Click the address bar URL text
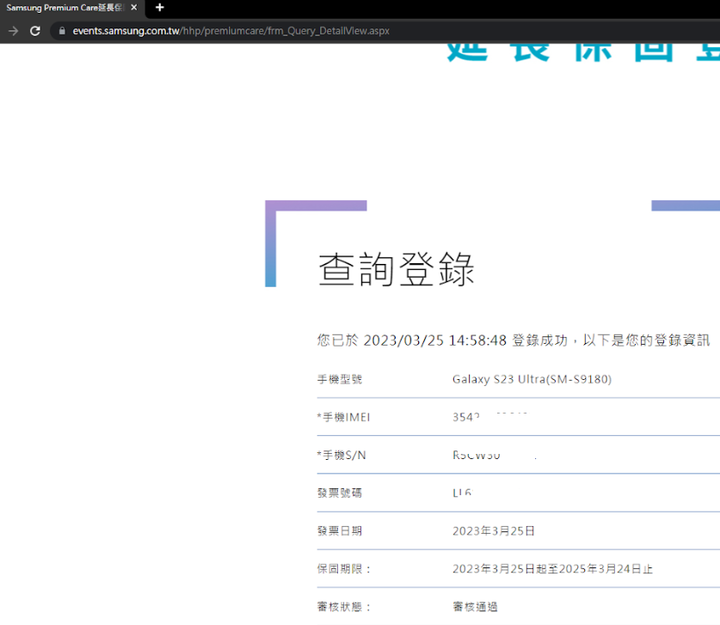The height and width of the screenshot is (625, 720). (x=231, y=31)
